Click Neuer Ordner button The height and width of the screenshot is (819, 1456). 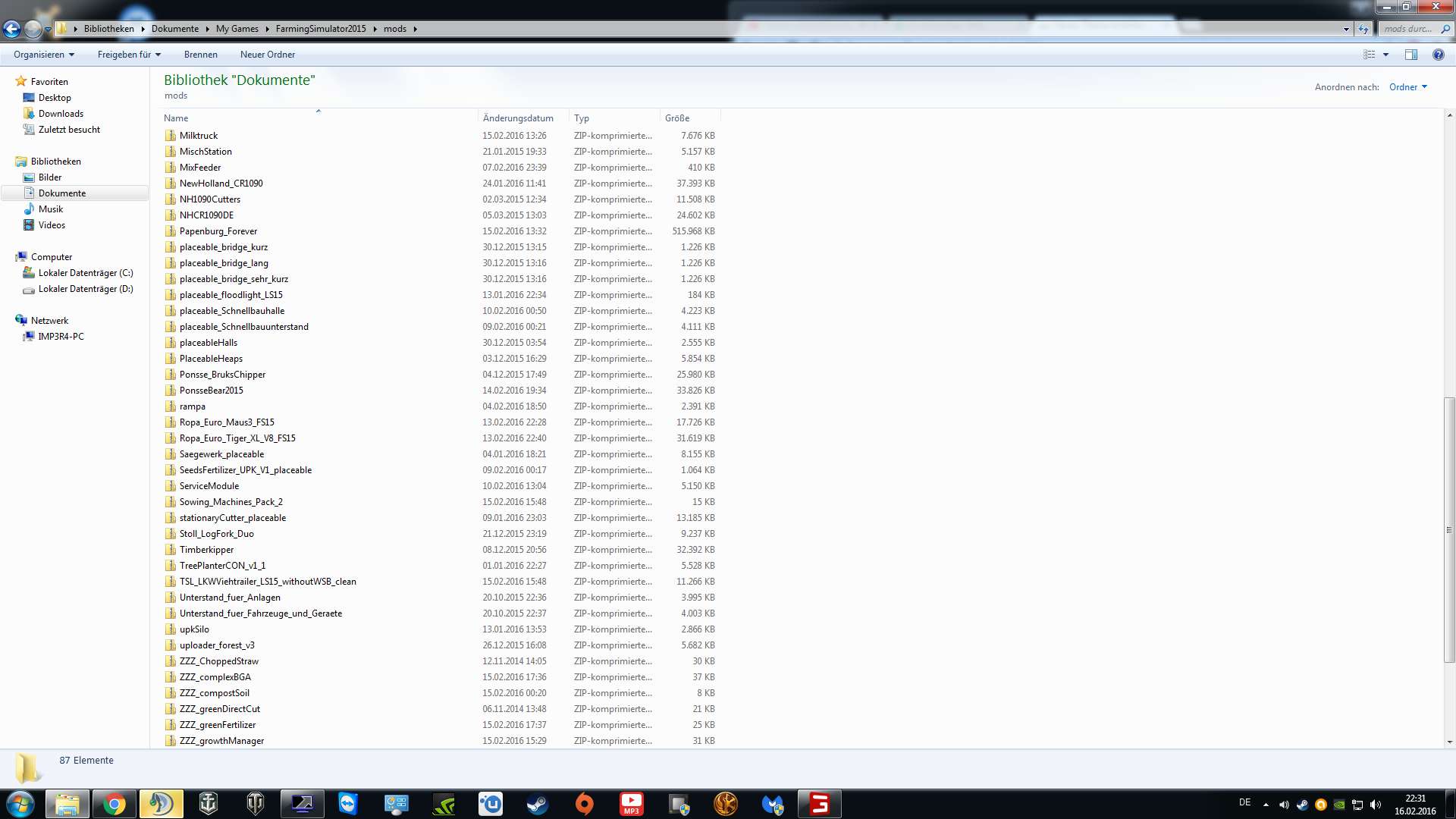pyautogui.click(x=268, y=55)
